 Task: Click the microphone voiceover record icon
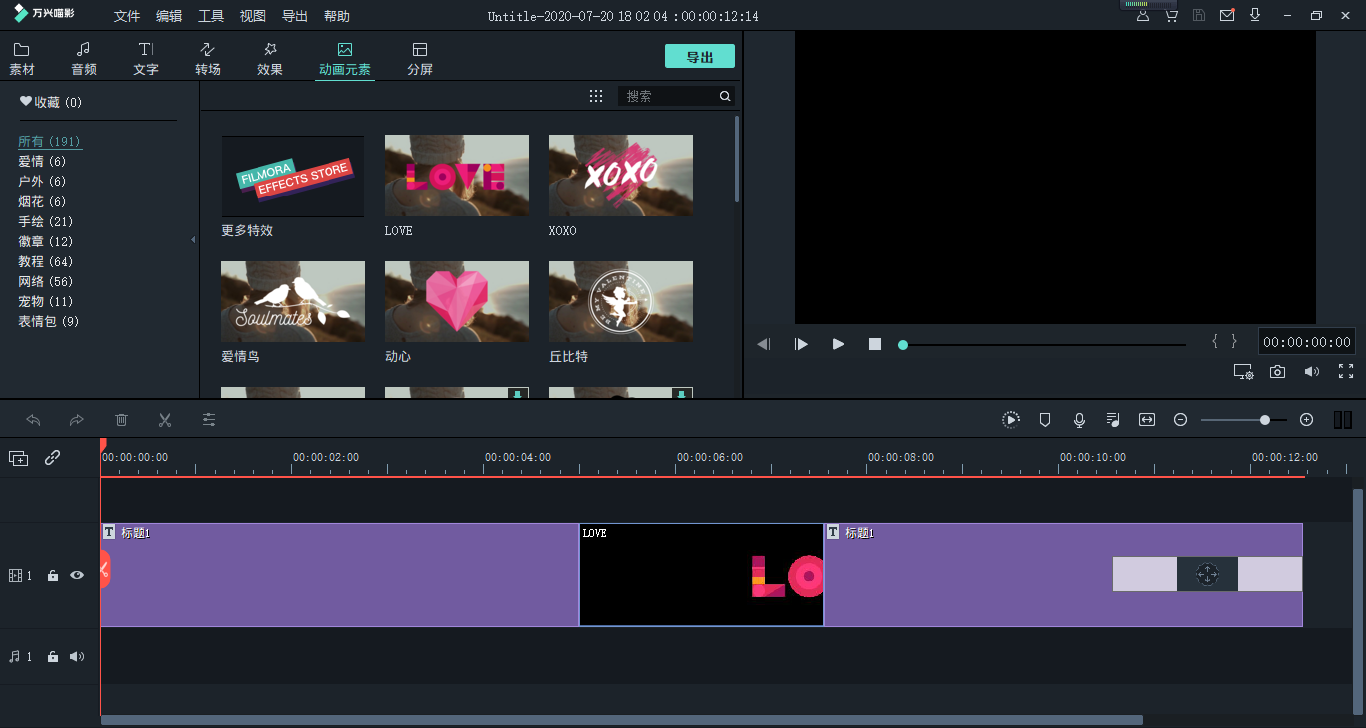(x=1079, y=420)
